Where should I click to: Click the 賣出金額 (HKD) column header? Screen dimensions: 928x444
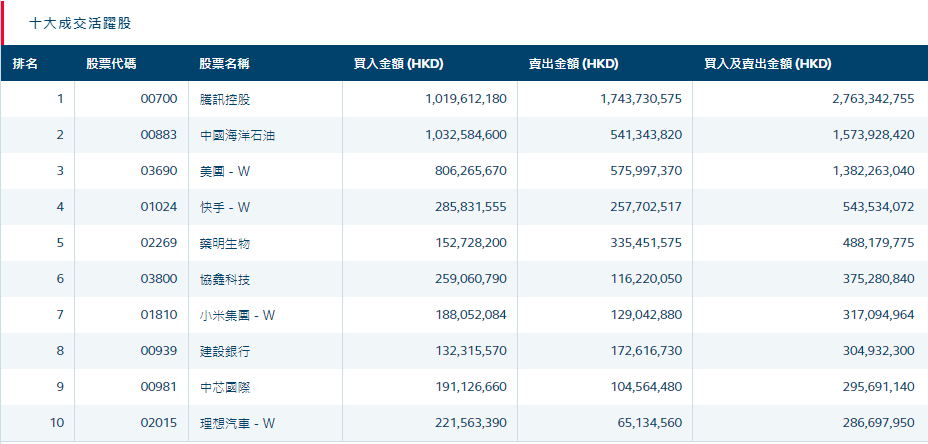[x=573, y=64]
